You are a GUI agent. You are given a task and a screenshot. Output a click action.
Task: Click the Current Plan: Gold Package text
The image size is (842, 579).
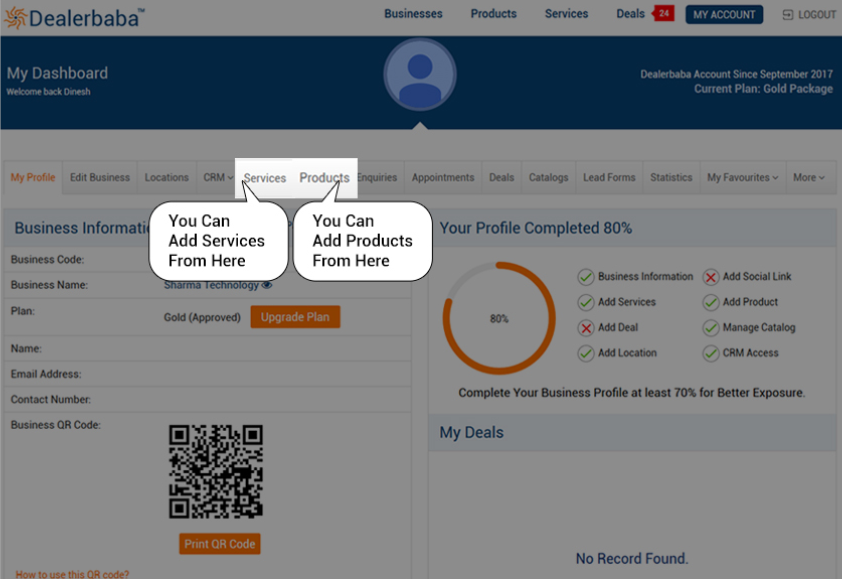[763, 89]
